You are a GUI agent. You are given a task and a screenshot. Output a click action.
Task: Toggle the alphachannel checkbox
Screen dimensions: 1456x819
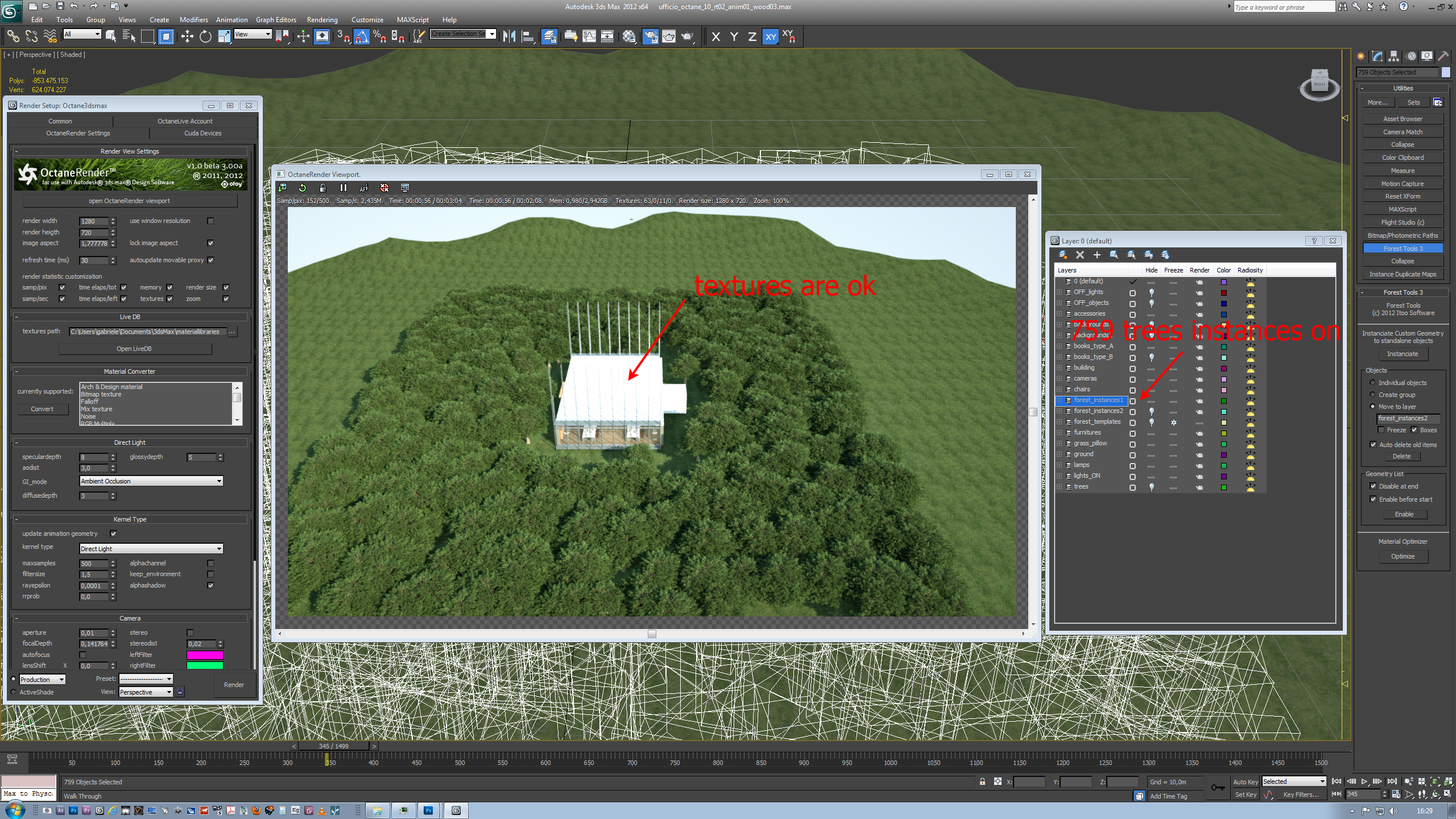coord(210,563)
